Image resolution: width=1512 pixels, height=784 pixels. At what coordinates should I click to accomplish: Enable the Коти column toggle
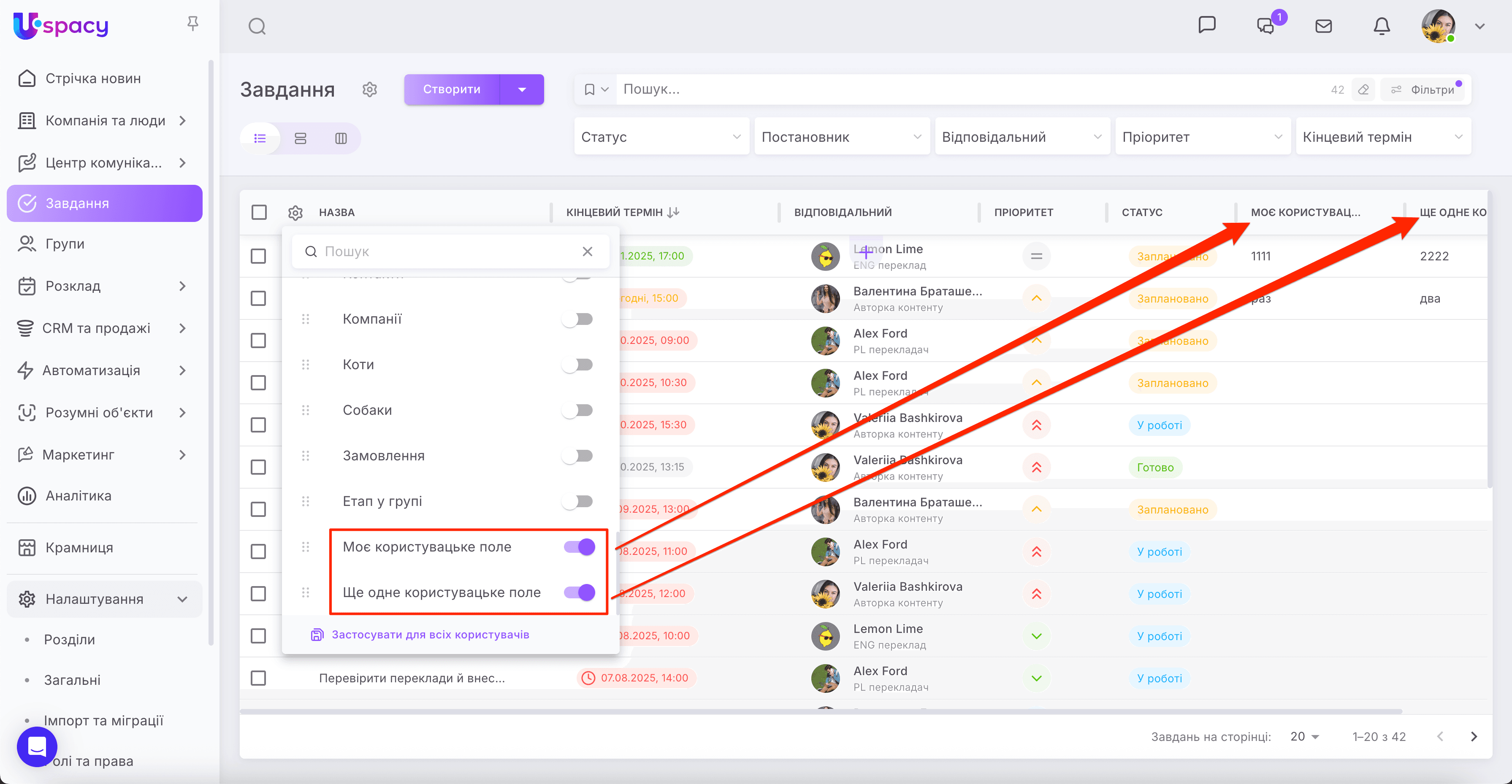point(577,365)
